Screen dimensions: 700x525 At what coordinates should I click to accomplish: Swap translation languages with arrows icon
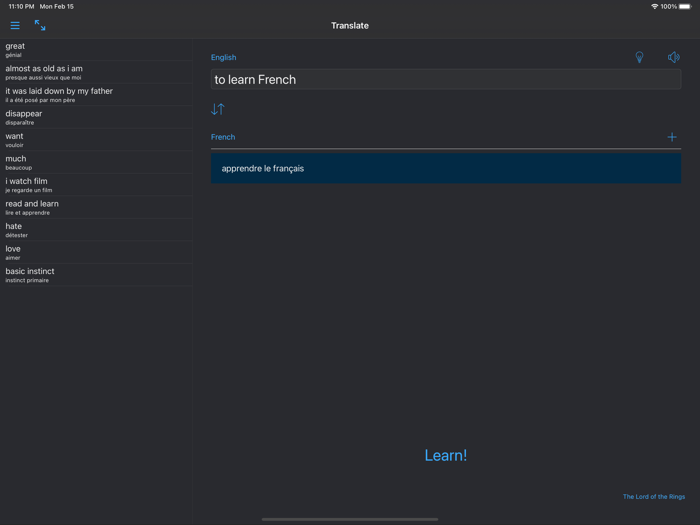tap(218, 109)
